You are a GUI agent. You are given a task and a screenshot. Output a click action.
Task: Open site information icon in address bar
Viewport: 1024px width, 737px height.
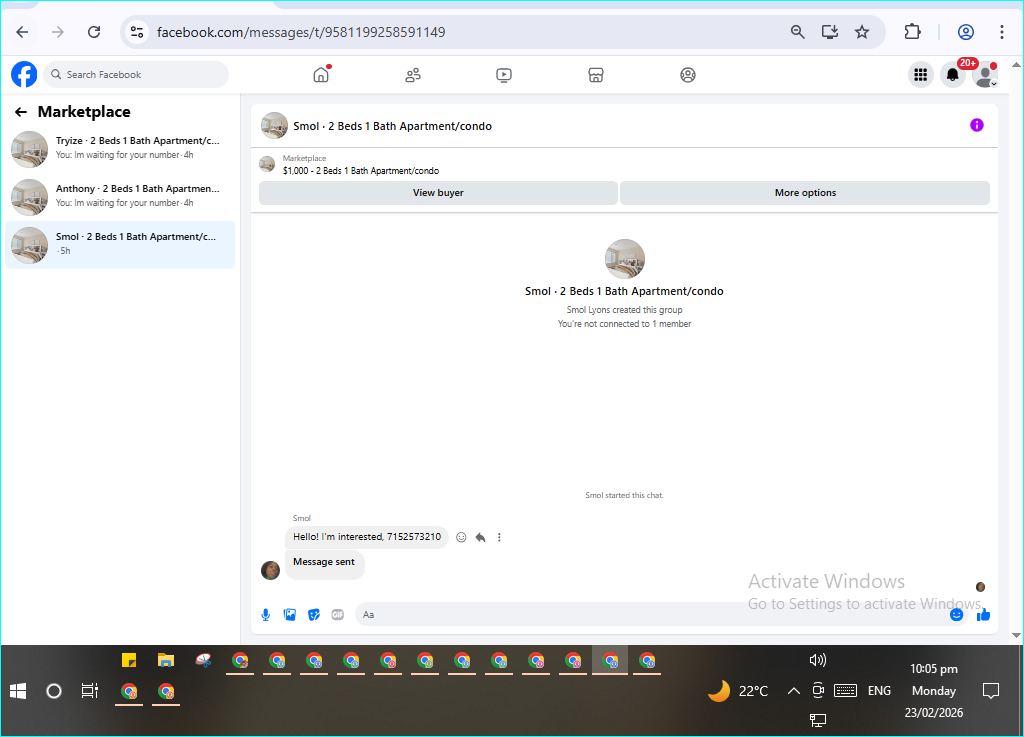point(136,32)
